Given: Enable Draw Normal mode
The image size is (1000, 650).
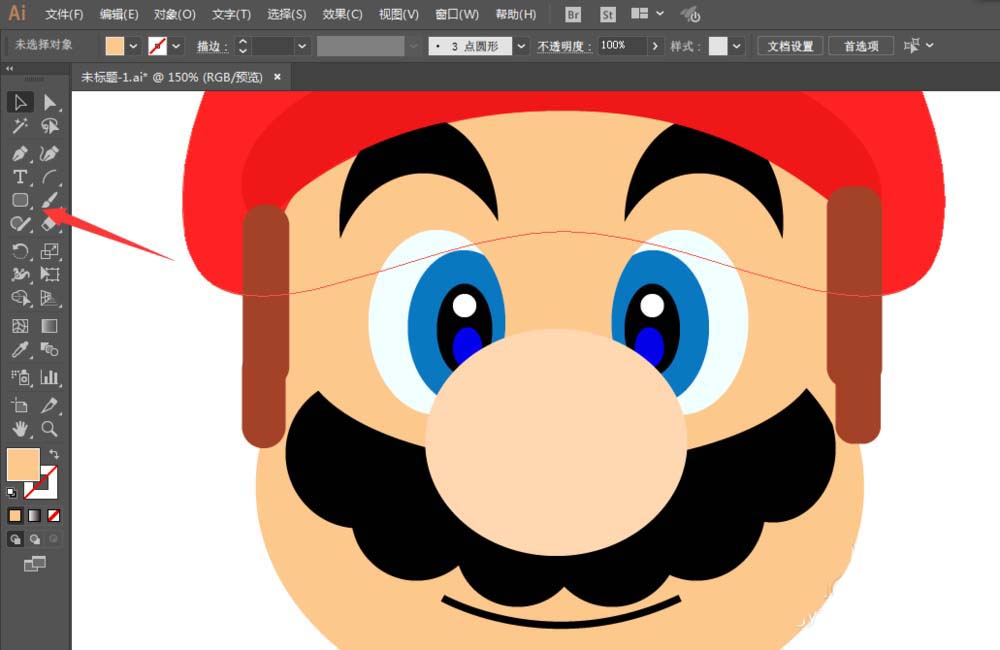Looking at the screenshot, I should coord(15,540).
